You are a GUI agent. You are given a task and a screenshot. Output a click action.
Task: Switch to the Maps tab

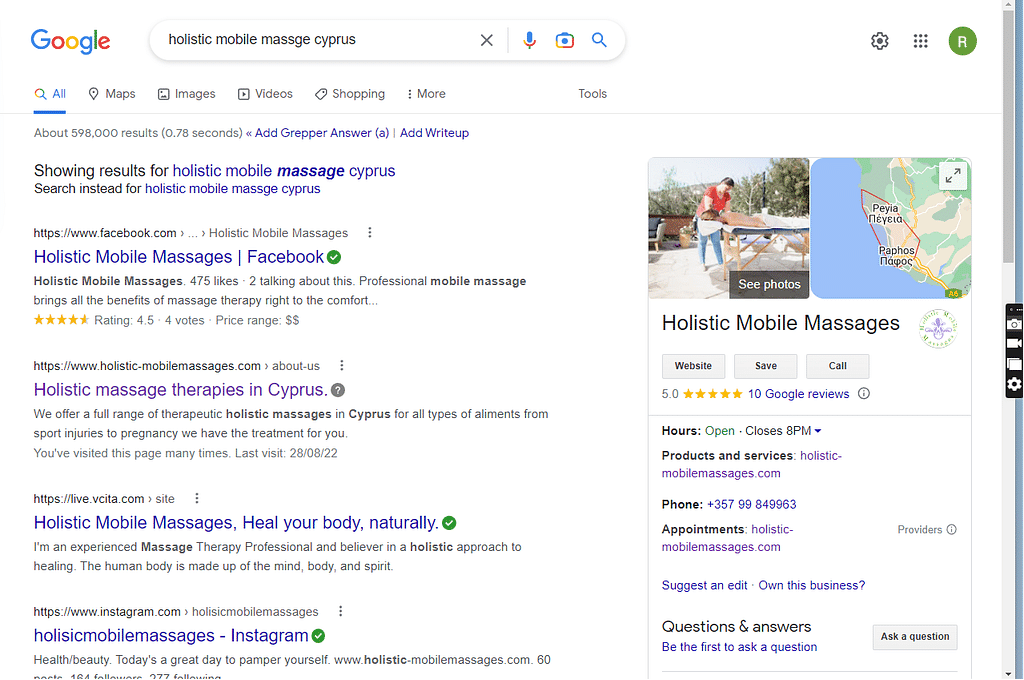click(111, 94)
